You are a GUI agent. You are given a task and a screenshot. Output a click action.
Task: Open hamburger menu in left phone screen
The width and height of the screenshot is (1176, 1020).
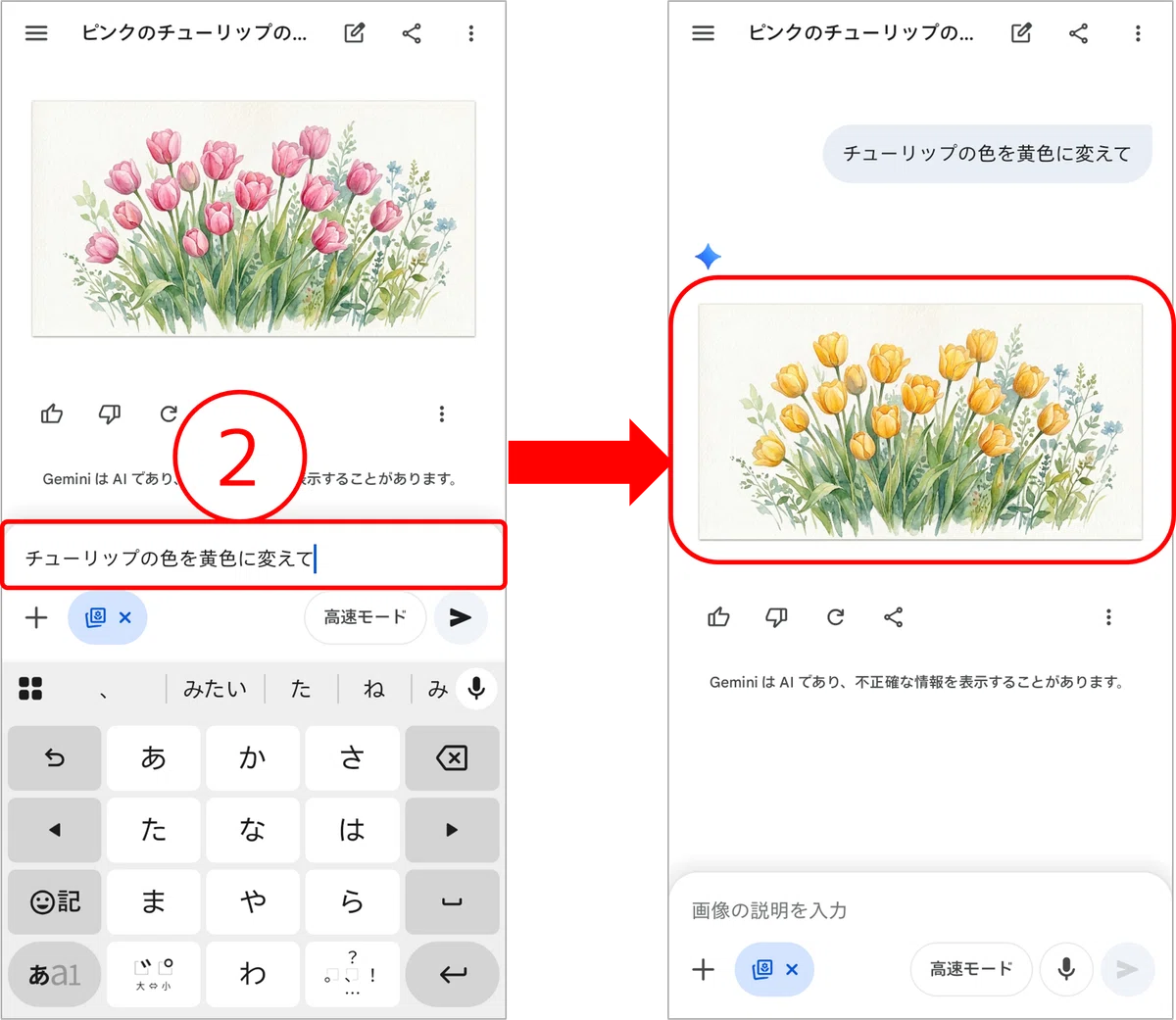[36, 33]
